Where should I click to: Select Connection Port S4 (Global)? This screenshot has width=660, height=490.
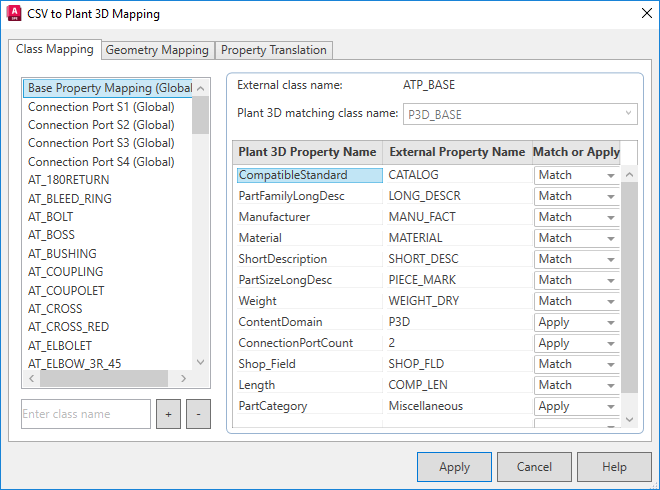[x=101, y=162]
